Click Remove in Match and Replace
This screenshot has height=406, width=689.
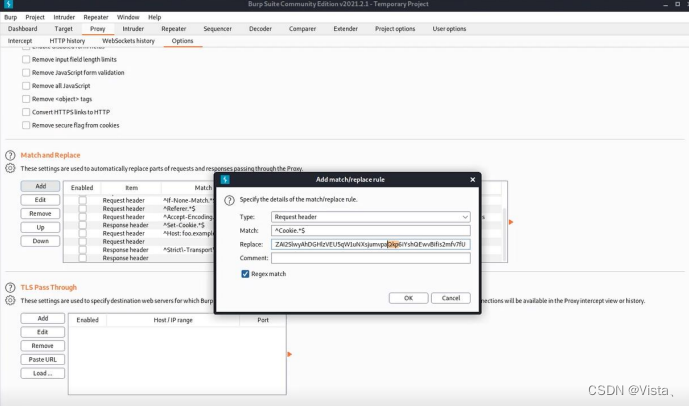tap(40, 214)
